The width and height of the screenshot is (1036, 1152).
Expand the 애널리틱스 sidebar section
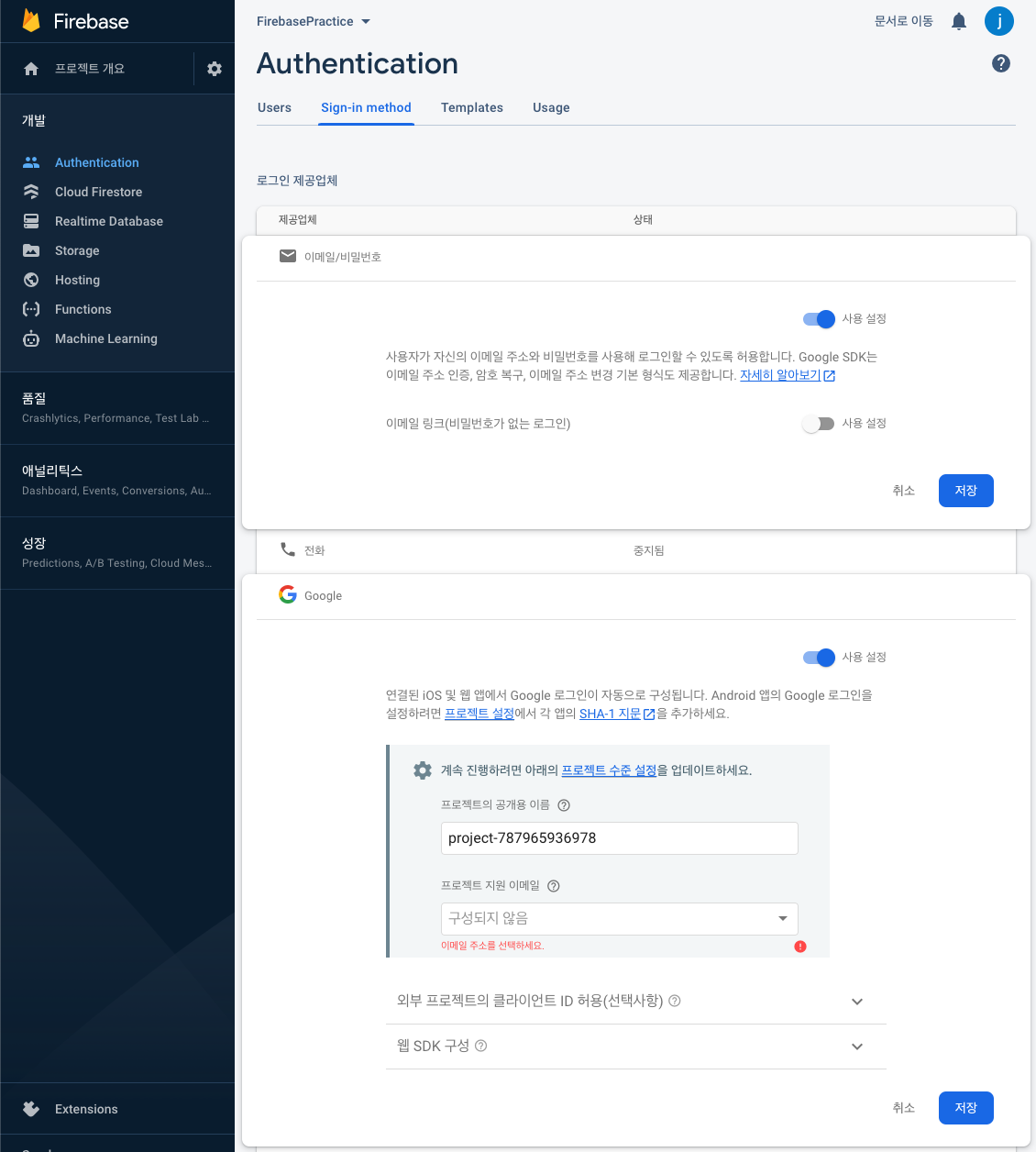point(117,481)
